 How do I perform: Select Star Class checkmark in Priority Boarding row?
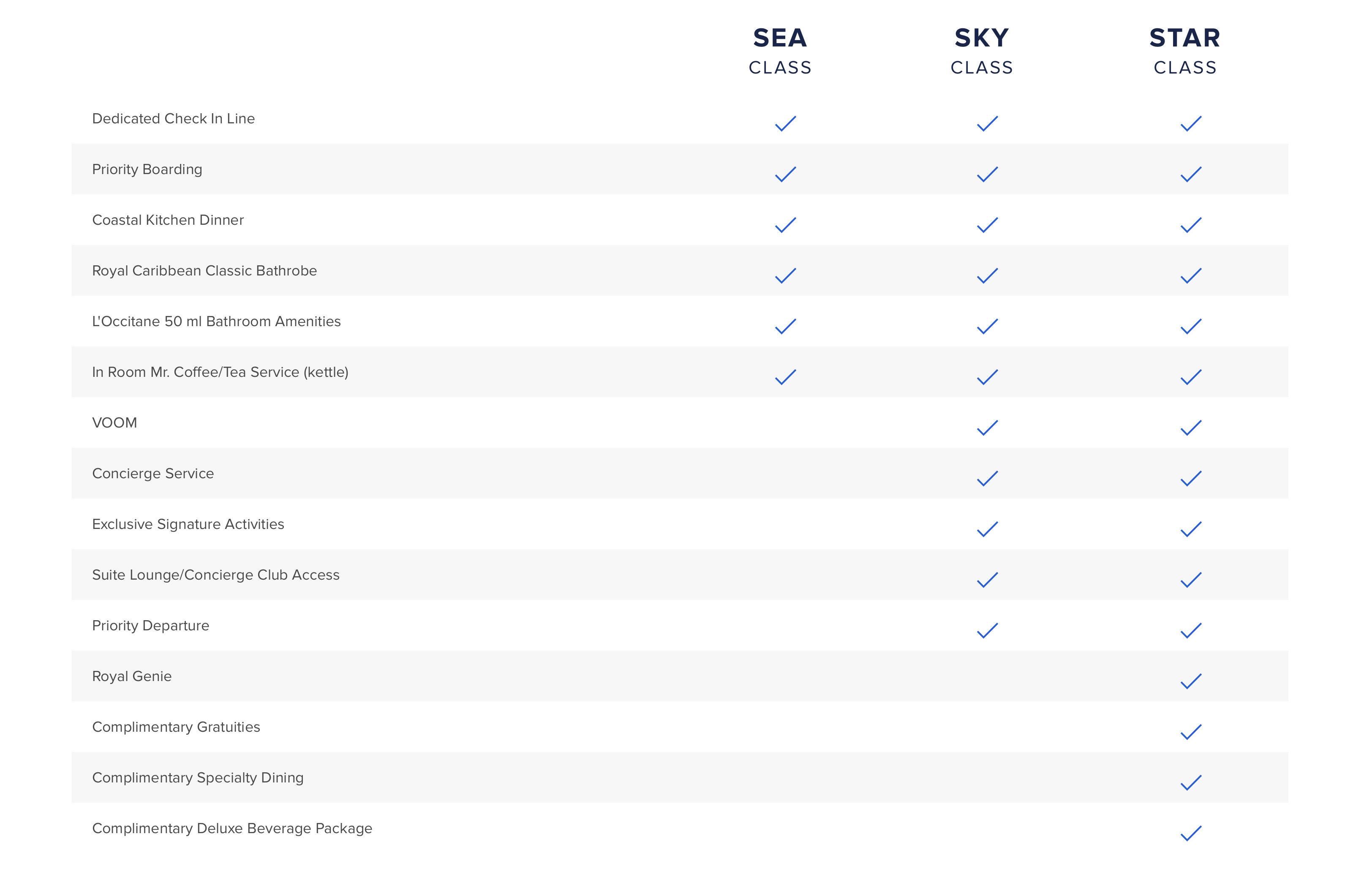click(x=1191, y=174)
